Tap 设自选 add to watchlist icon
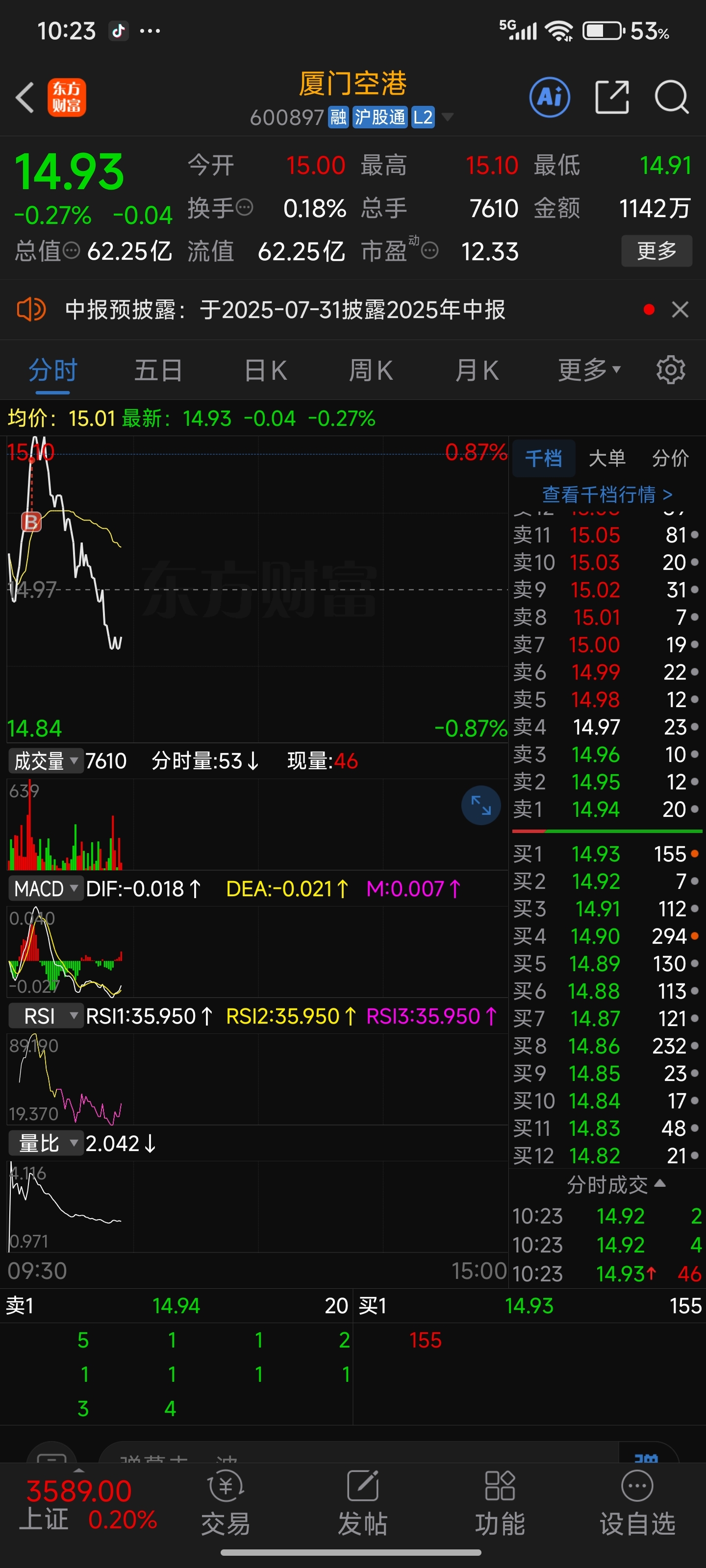 [x=638, y=1502]
